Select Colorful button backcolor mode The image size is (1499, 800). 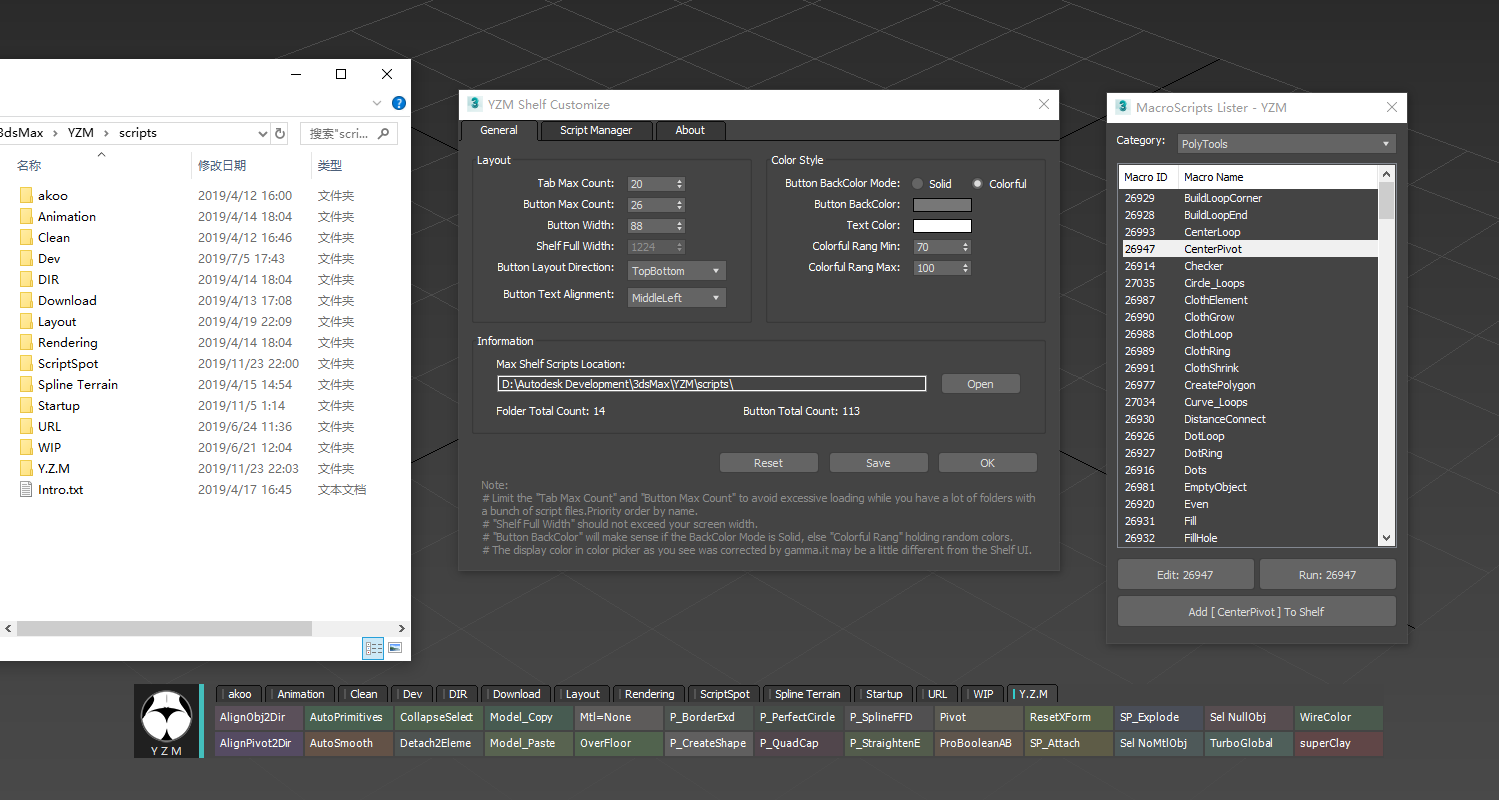[978, 184]
